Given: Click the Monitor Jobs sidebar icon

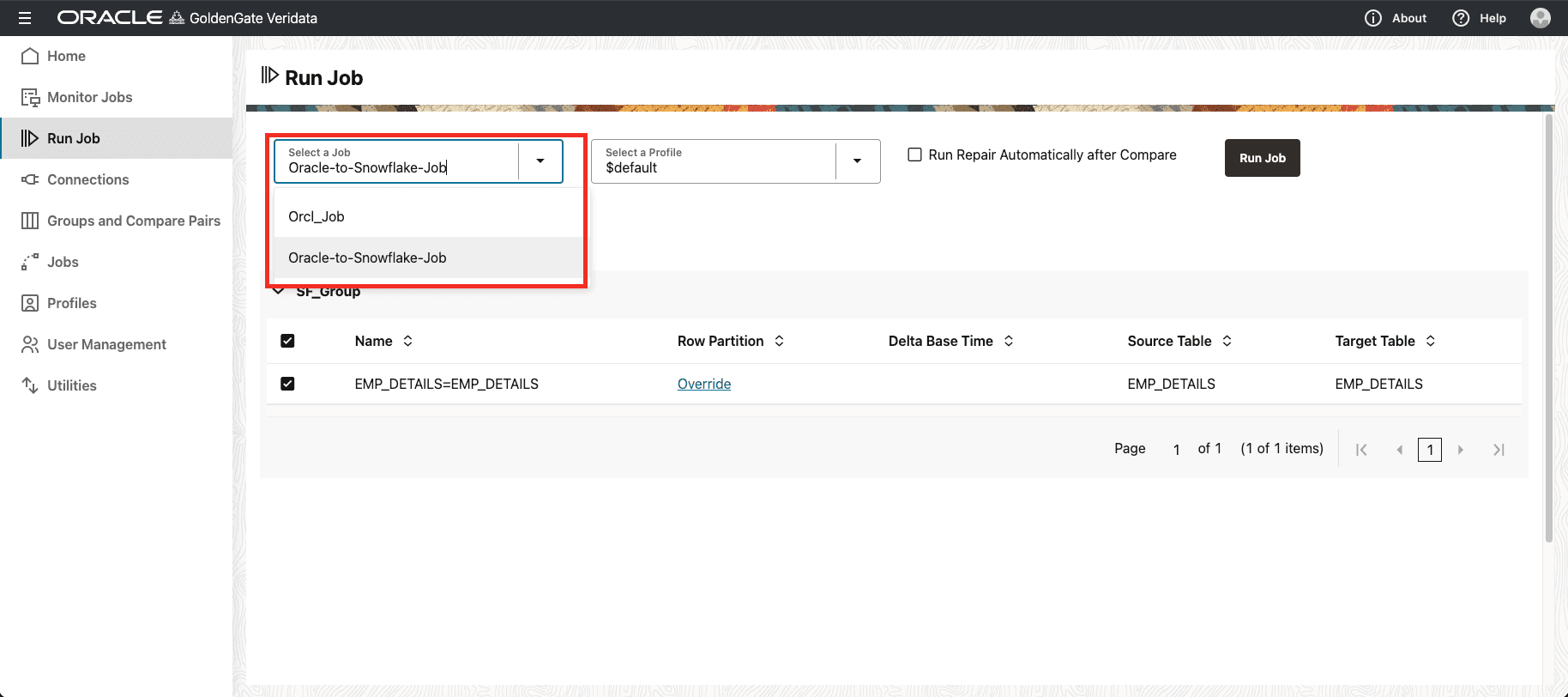Looking at the screenshot, I should (x=30, y=97).
